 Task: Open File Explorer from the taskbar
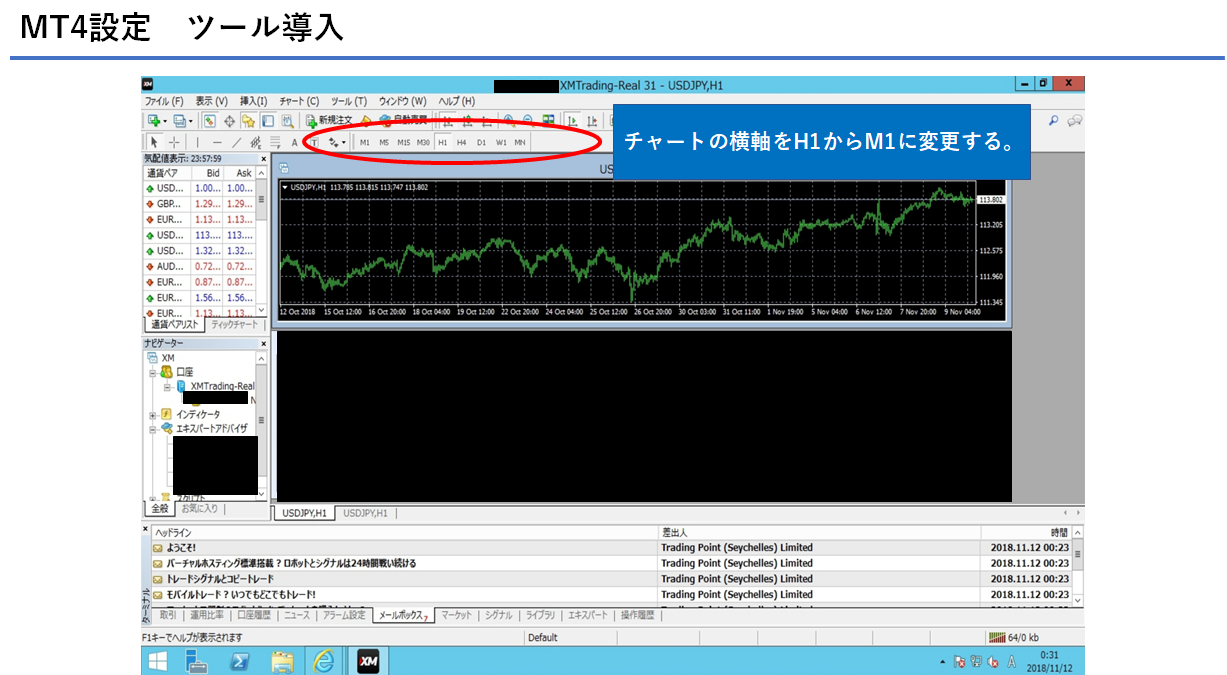pos(281,661)
